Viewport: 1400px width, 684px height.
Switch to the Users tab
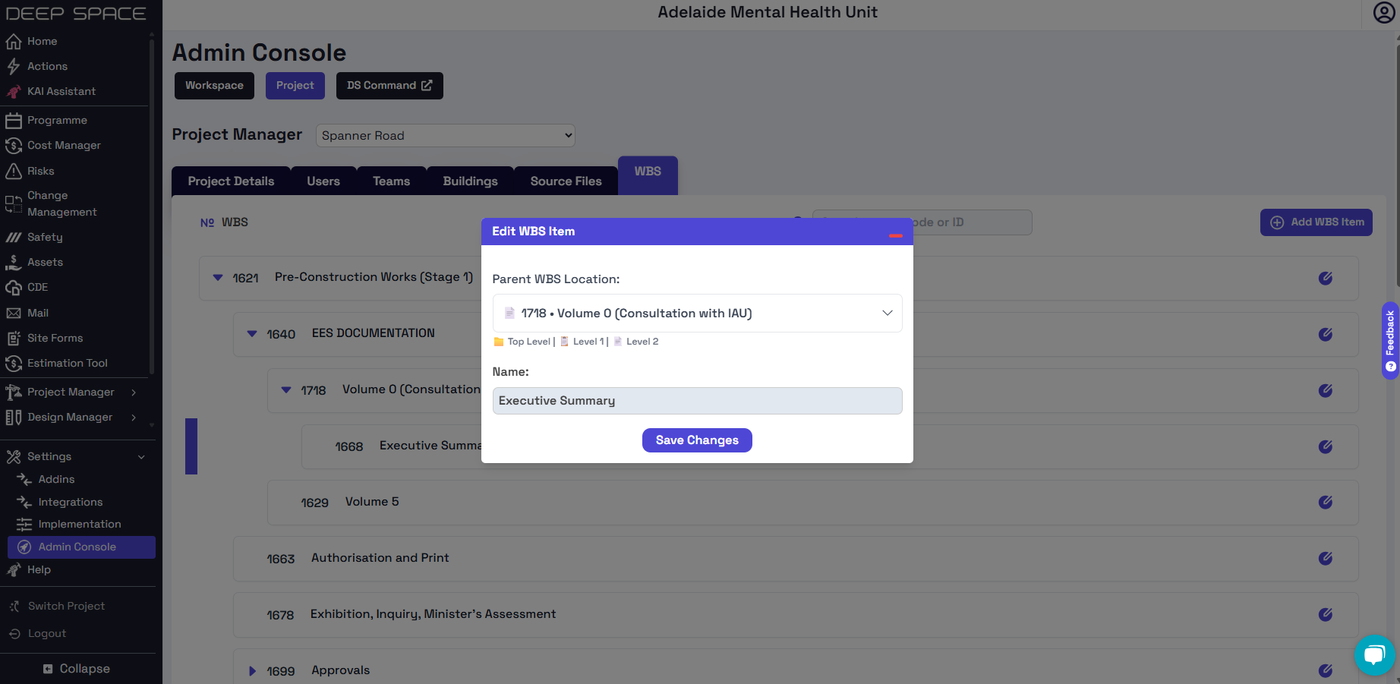click(x=323, y=181)
